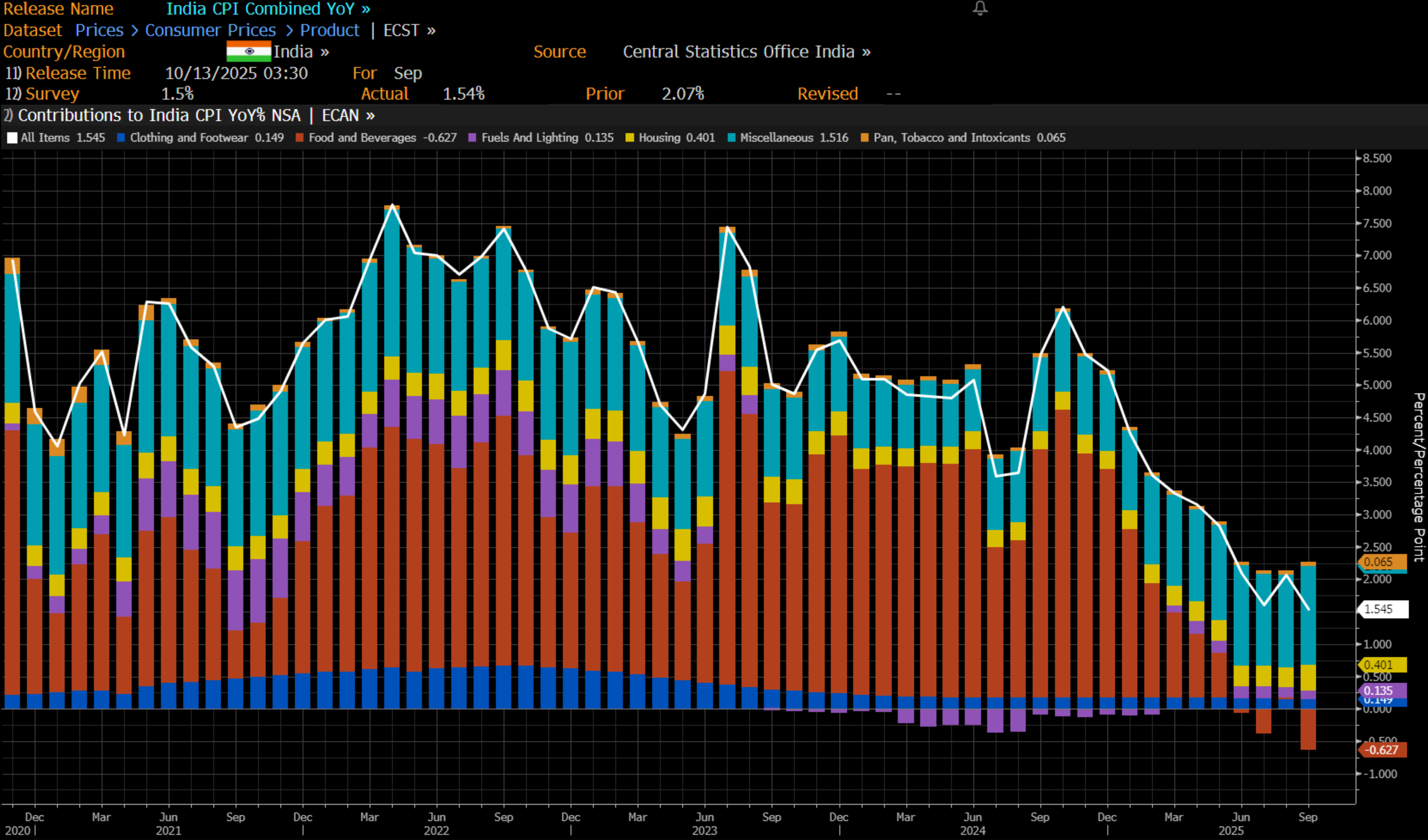1428x840 pixels.
Task: Click the white 1.545 value tag
Action: click(1382, 609)
